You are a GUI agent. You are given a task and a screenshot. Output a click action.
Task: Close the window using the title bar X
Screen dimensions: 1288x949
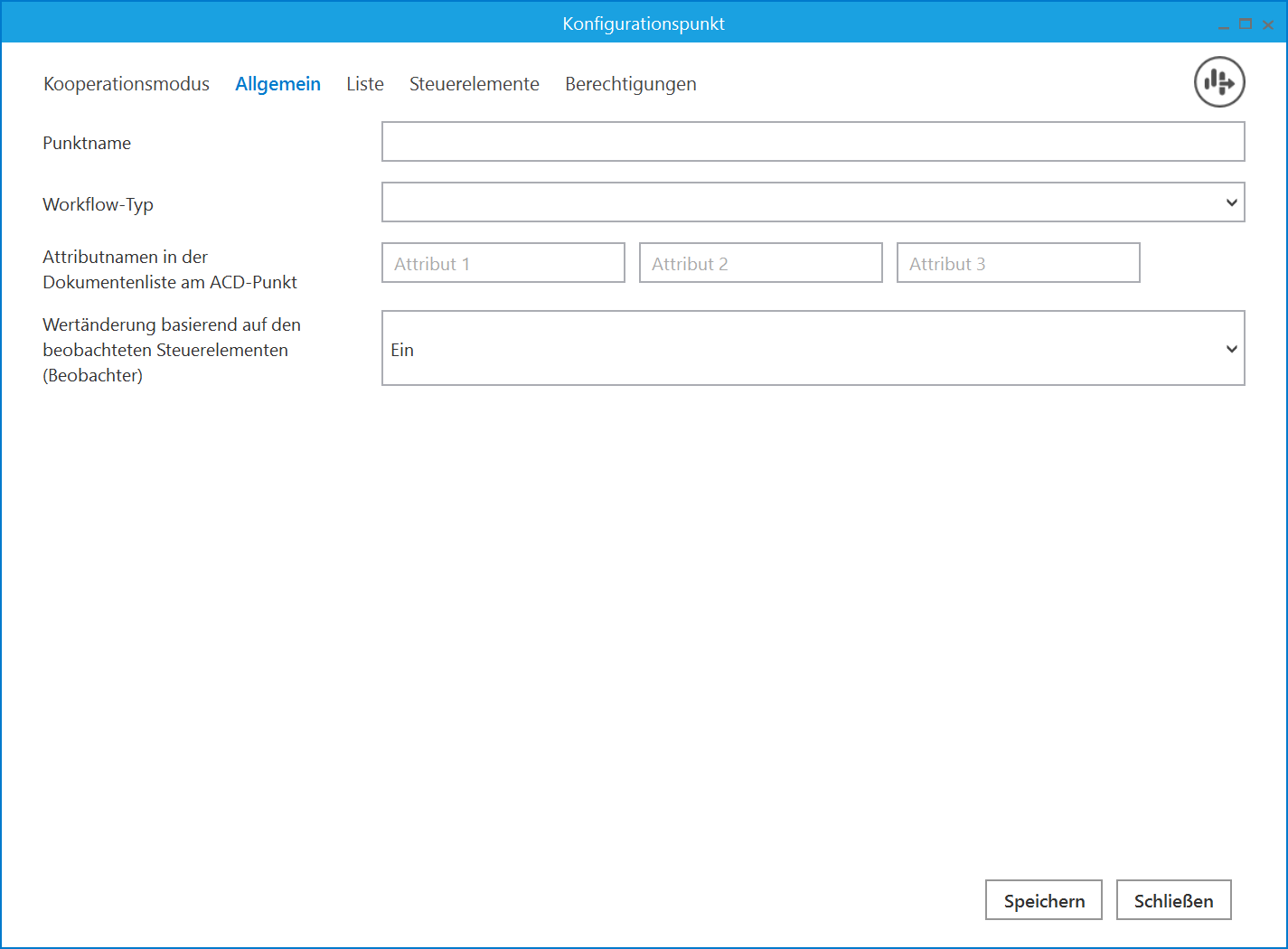(1268, 25)
